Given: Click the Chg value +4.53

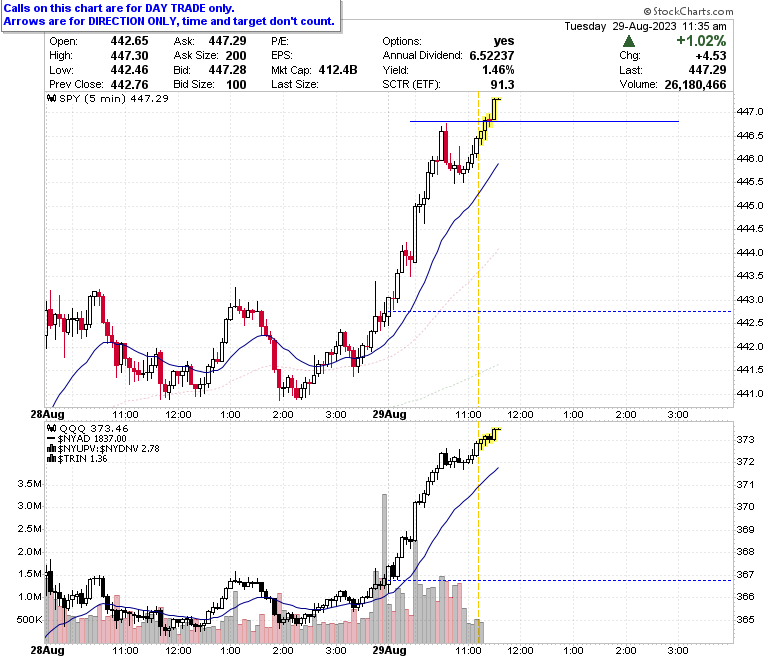Looking at the screenshot, I should pyautogui.click(x=711, y=55).
